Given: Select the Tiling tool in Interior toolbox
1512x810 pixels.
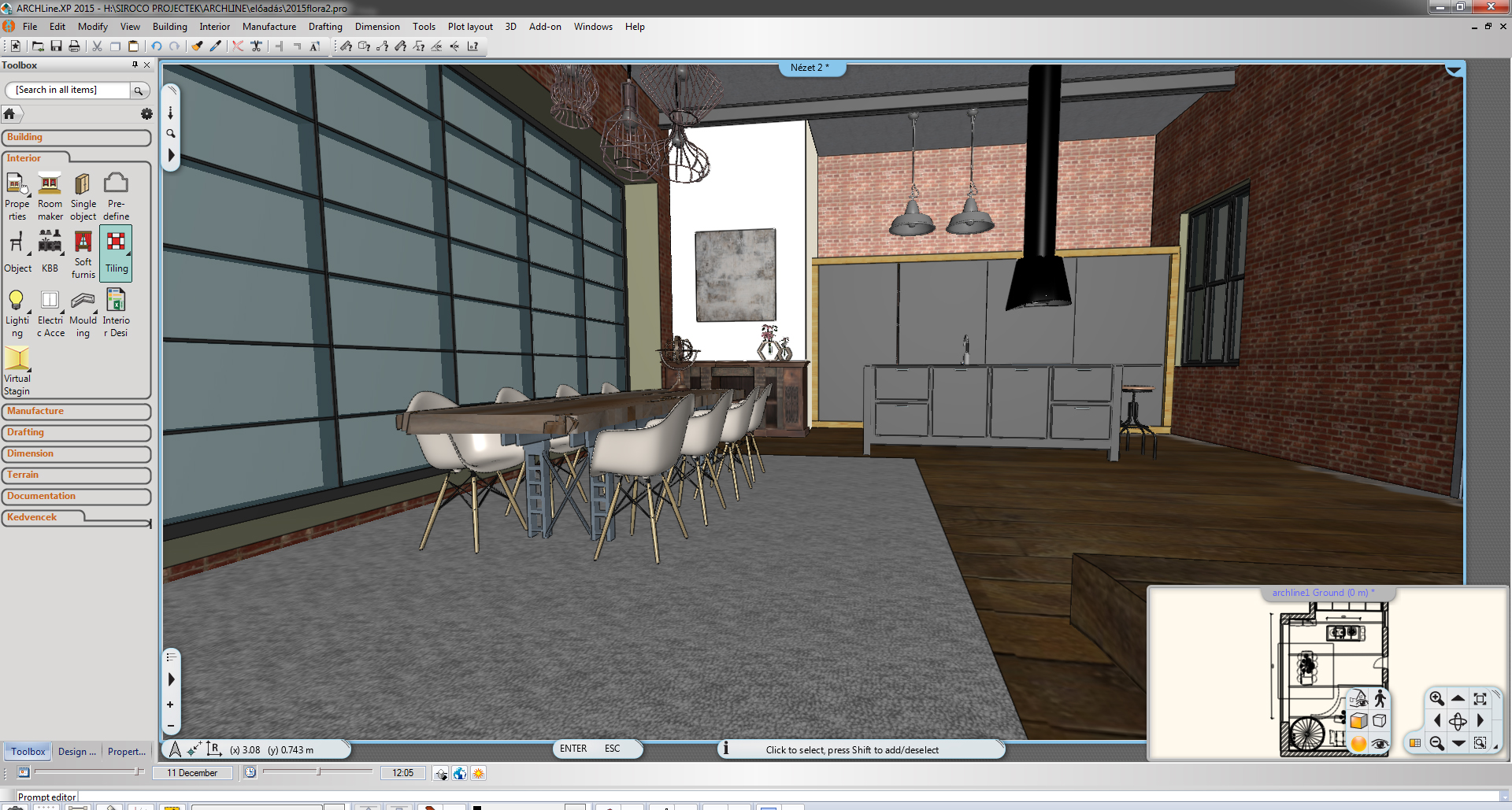Looking at the screenshot, I should click(x=116, y=252).
